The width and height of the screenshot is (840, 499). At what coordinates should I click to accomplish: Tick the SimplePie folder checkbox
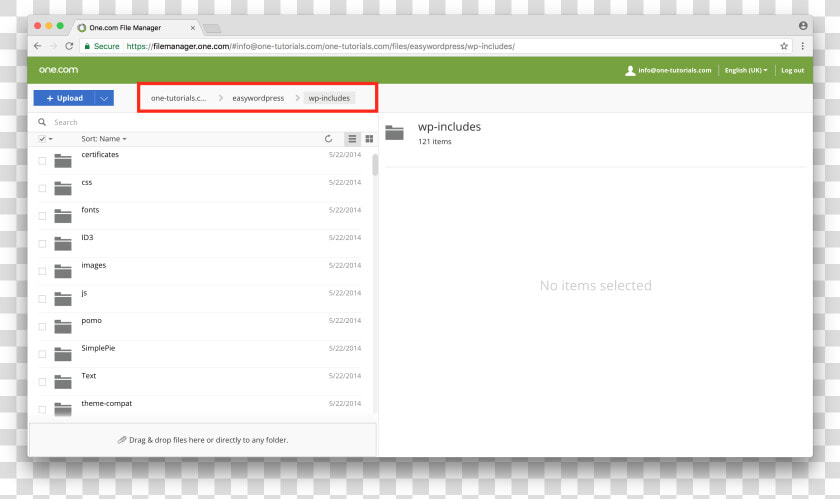click(x=42, y=354)
